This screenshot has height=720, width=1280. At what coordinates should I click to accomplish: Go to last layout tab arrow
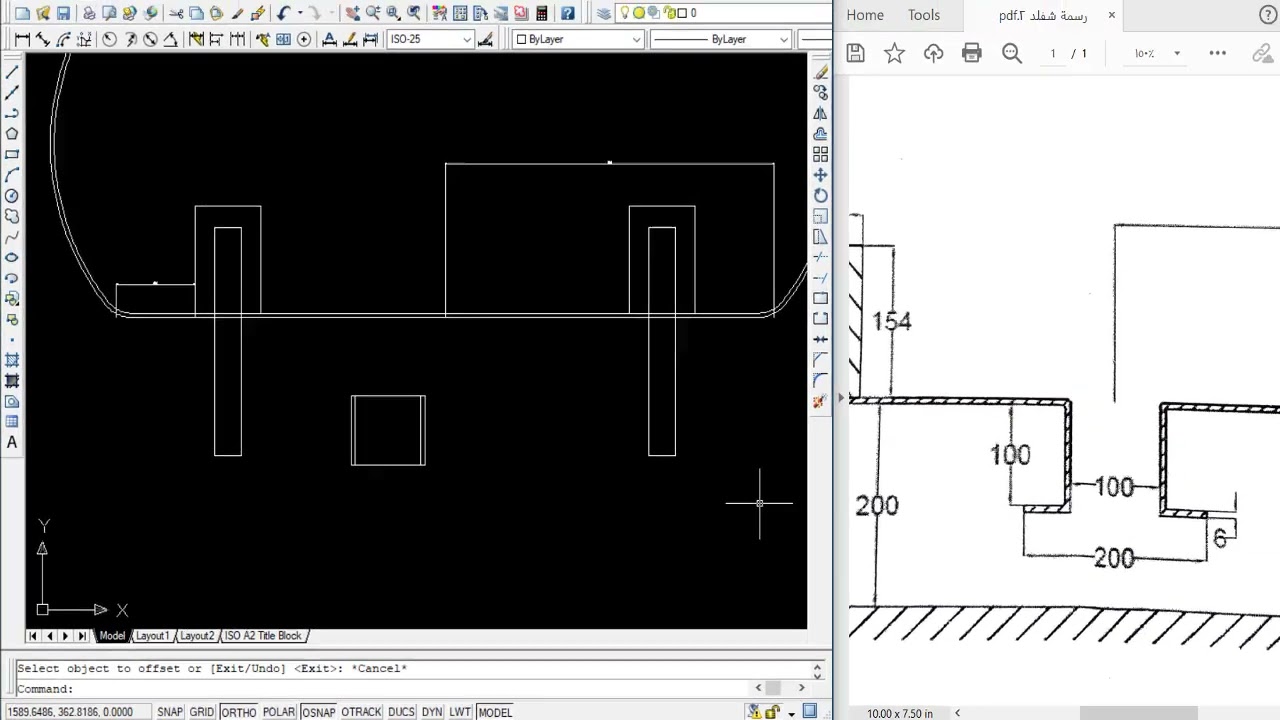pos(82,636)
